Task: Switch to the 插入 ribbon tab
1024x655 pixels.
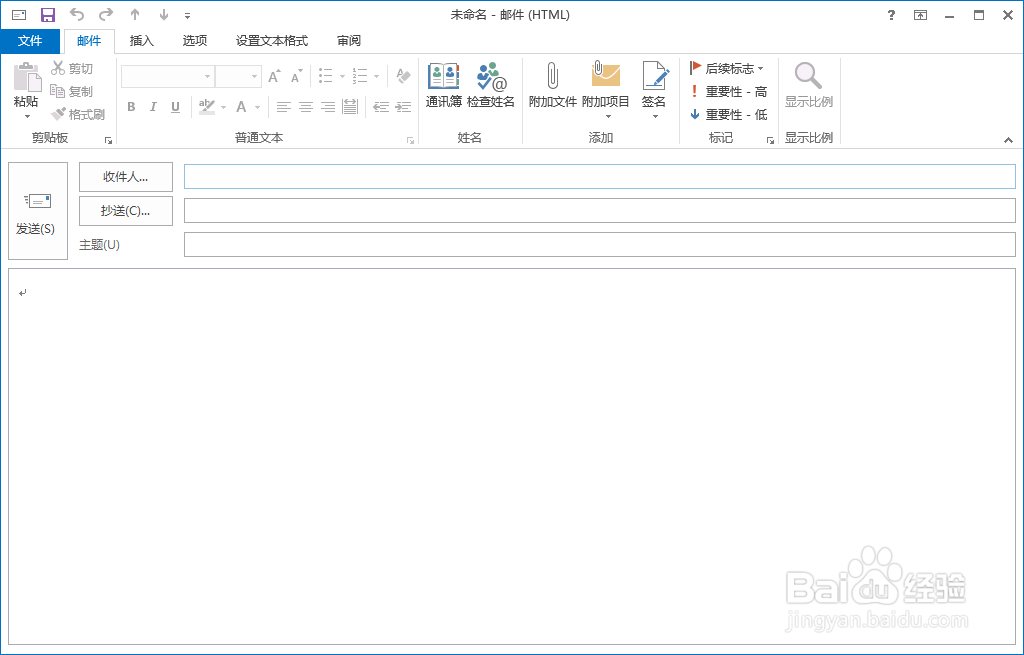Action: [140, 41]
